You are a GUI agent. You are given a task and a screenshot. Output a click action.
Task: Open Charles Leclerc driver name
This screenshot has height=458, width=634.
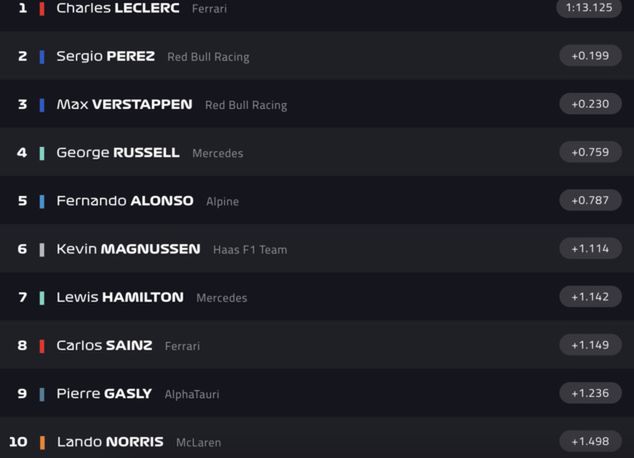tap(118, 8)
